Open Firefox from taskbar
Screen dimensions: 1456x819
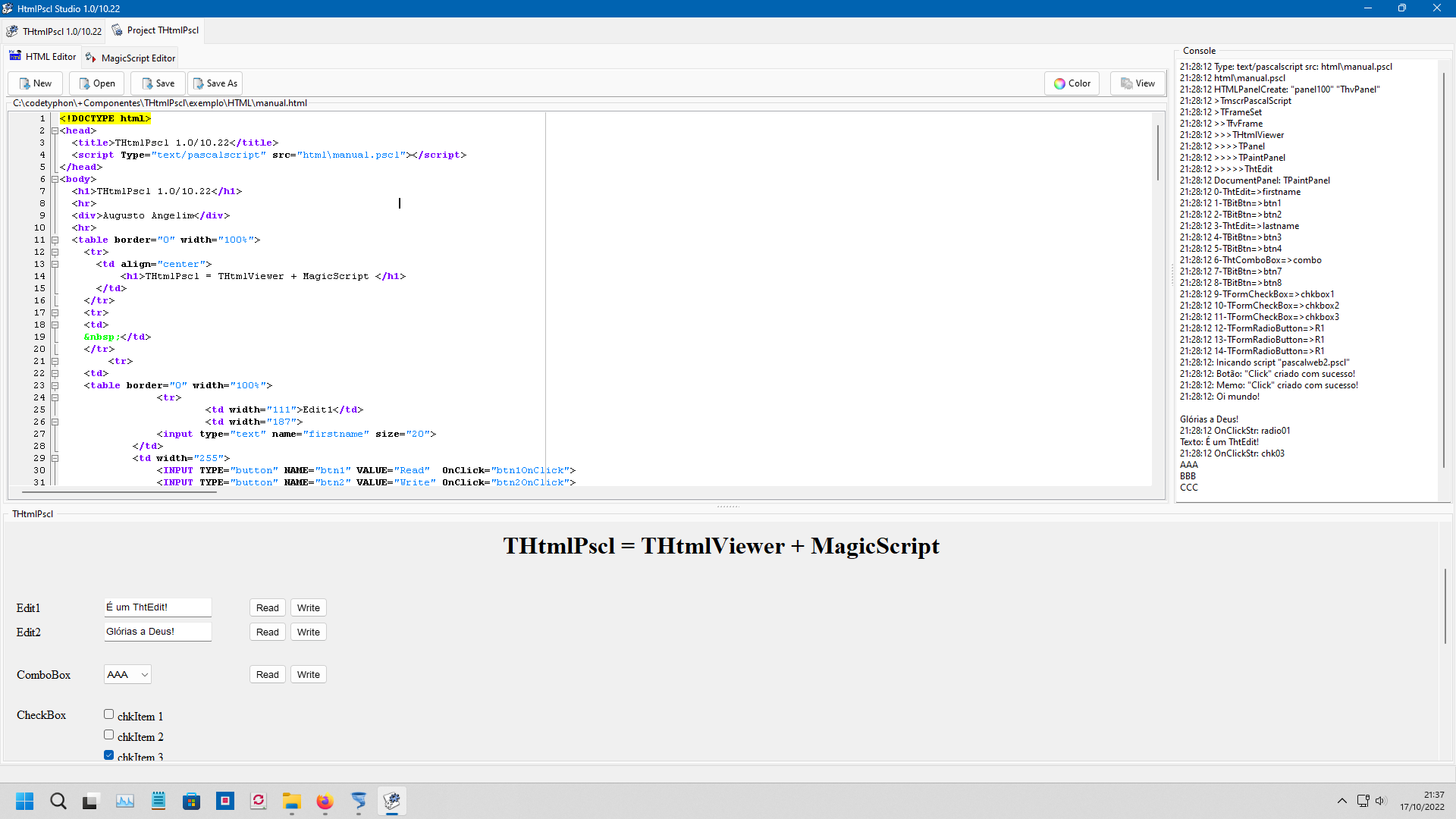(x=325, y=801)
